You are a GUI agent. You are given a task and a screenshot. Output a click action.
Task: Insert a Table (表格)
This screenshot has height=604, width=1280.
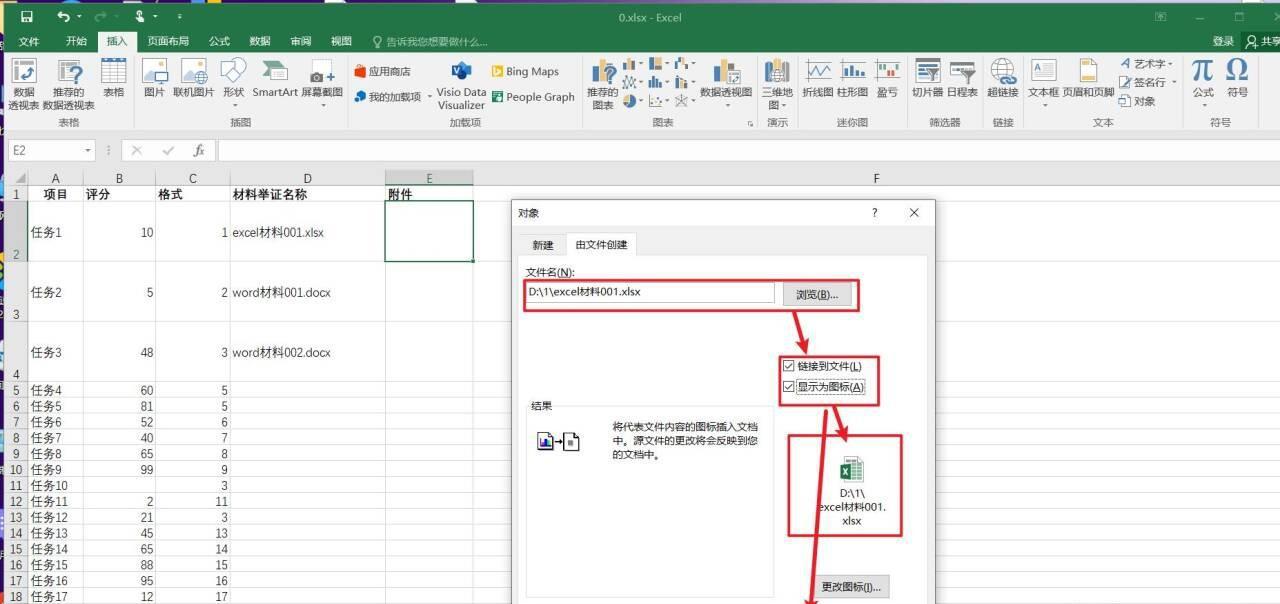(x=114, y=79)
